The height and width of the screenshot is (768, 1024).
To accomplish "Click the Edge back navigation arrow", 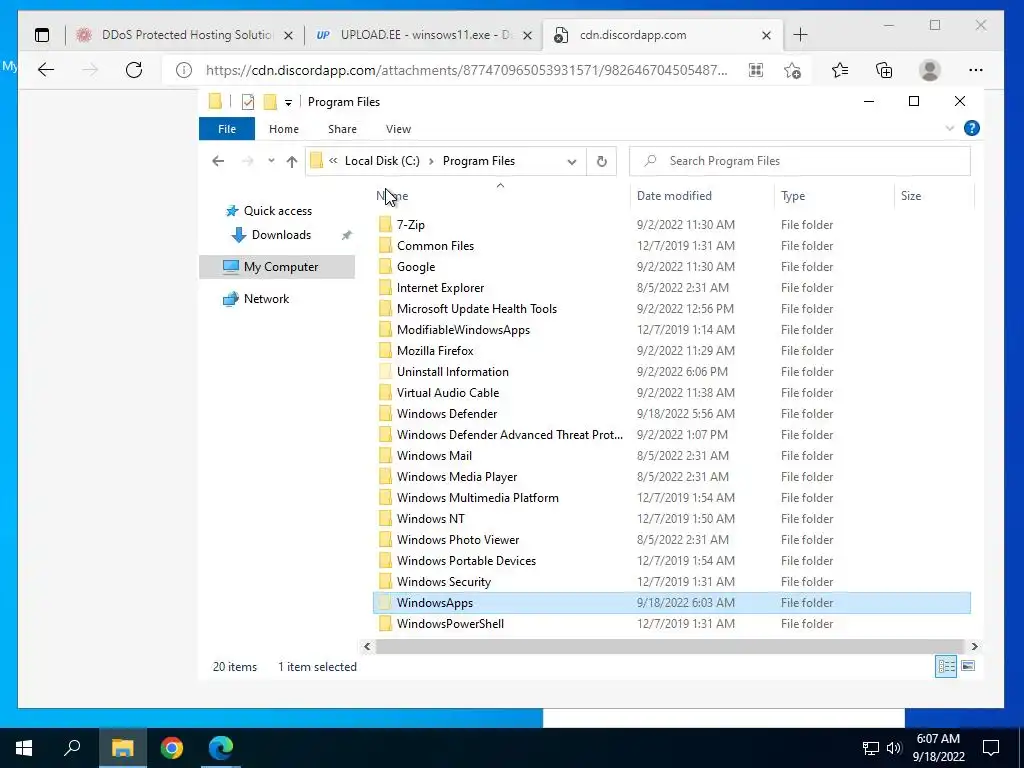I will (x=46, y=70).
